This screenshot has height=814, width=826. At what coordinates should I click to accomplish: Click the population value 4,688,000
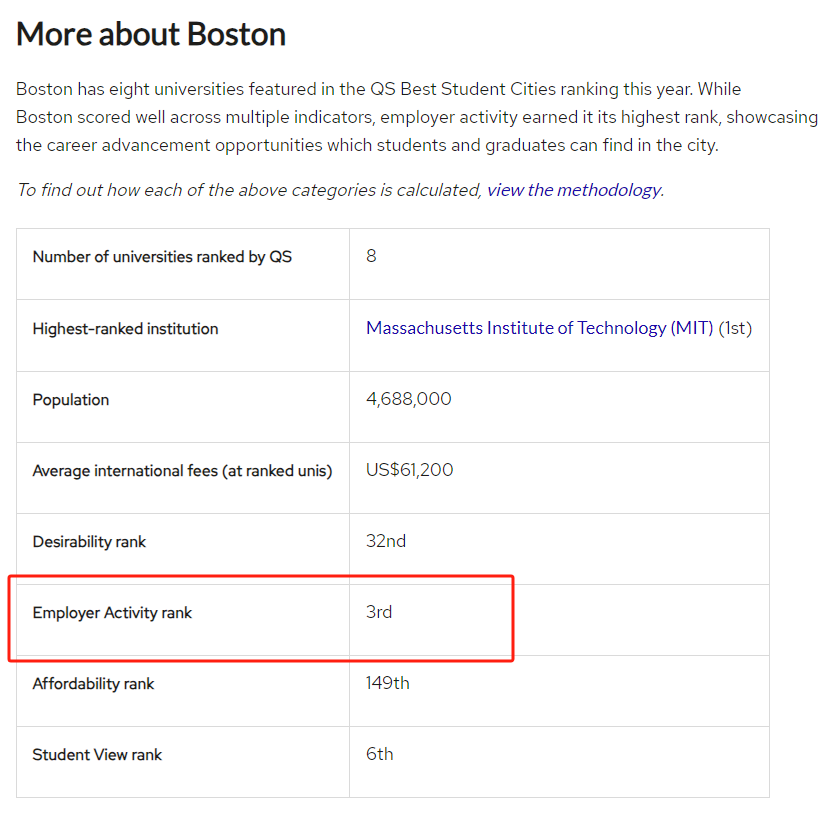pos(408,399)
